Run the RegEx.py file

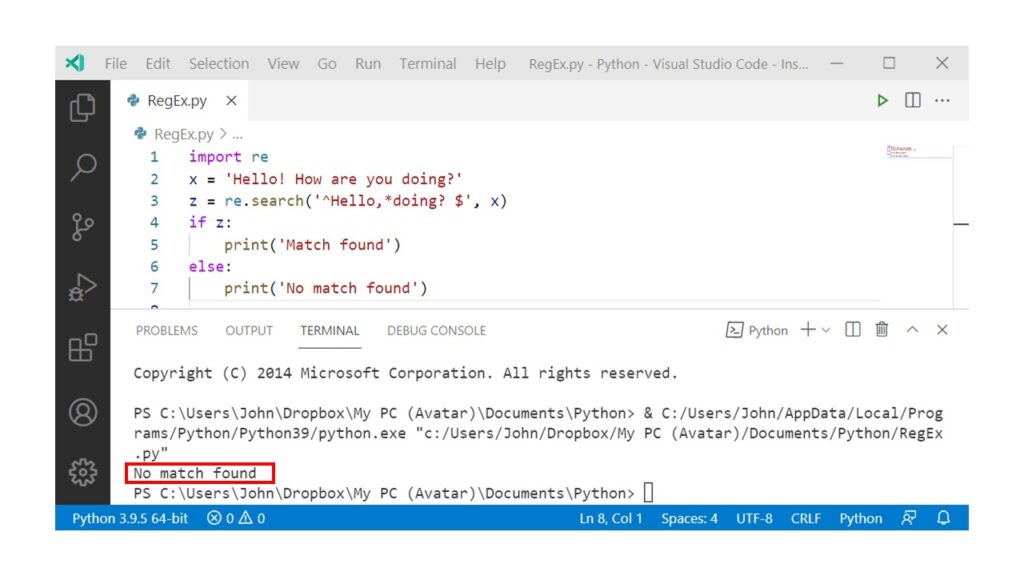882,100
